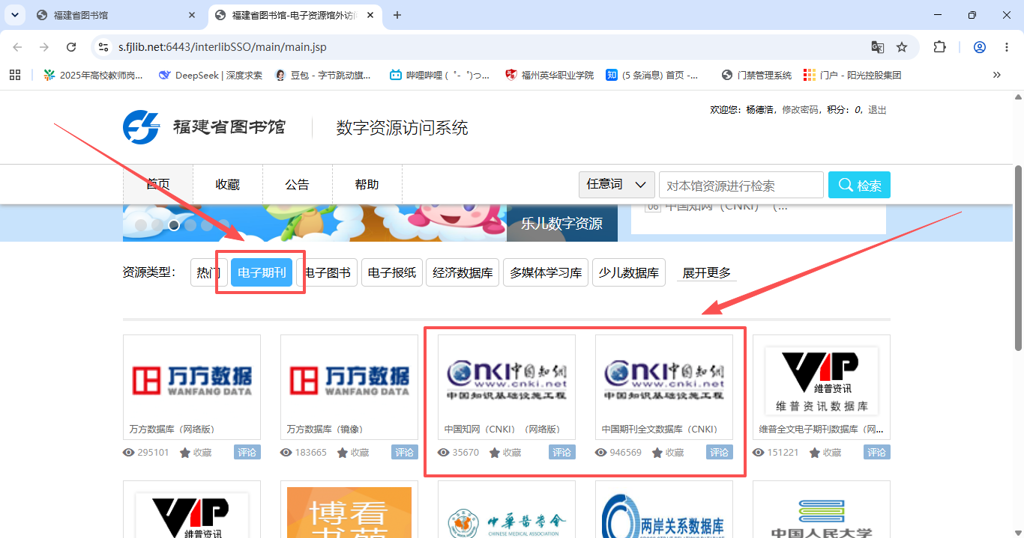Click 评论 under 万方数据库（网络版）
This screenshot has width=1024, height=538.
248,452
